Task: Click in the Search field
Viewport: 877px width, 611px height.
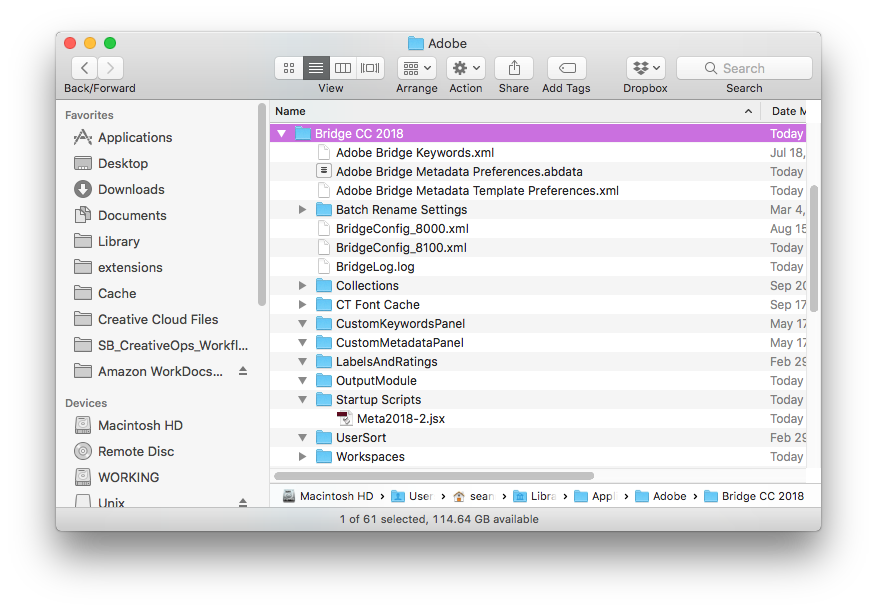Action: [744, 68]
